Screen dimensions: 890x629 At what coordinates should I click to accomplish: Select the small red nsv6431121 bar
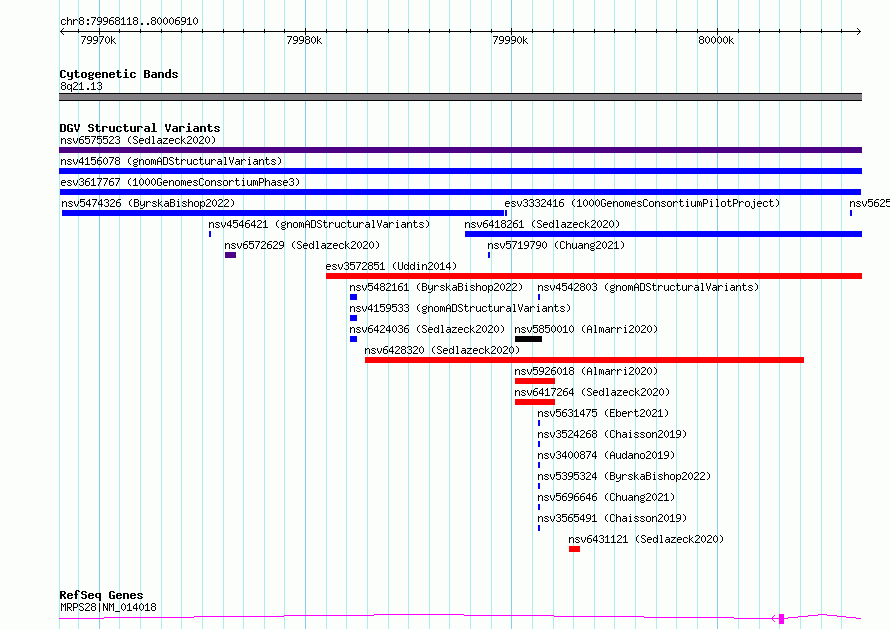tap(574, 550)
